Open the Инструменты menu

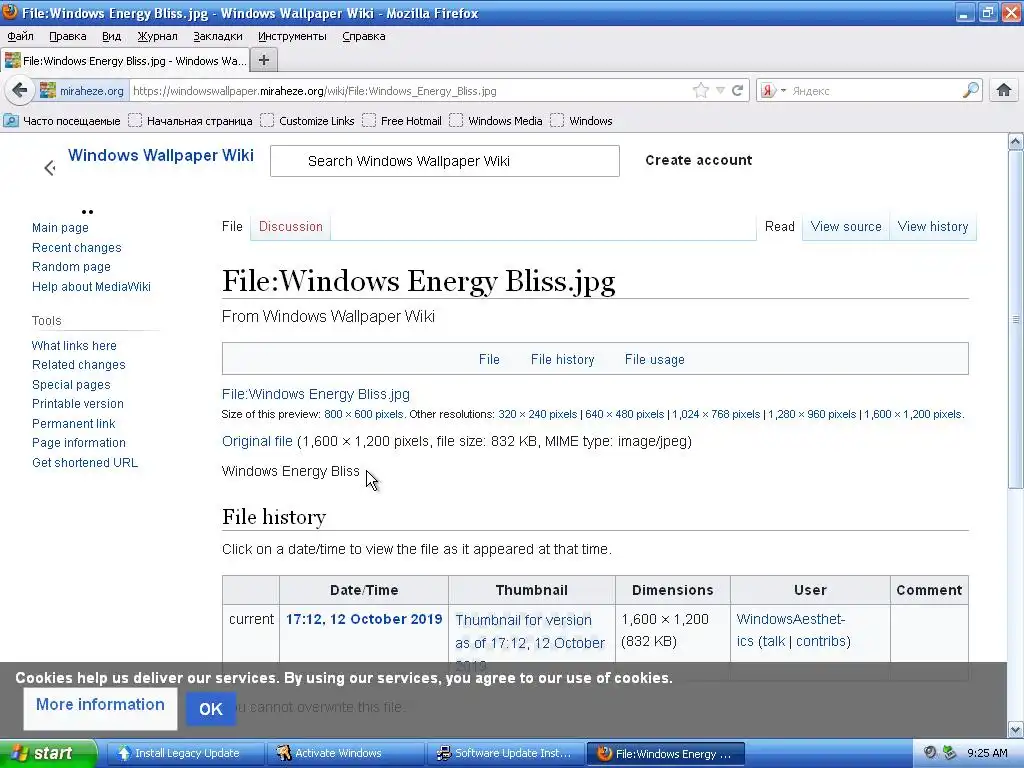(292, 36)
